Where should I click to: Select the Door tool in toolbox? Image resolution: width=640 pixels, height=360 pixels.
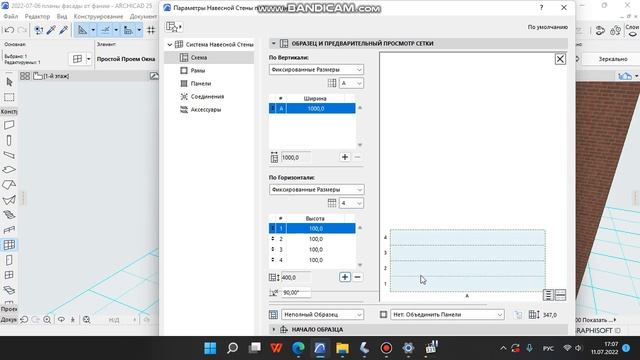click(9, 260)
